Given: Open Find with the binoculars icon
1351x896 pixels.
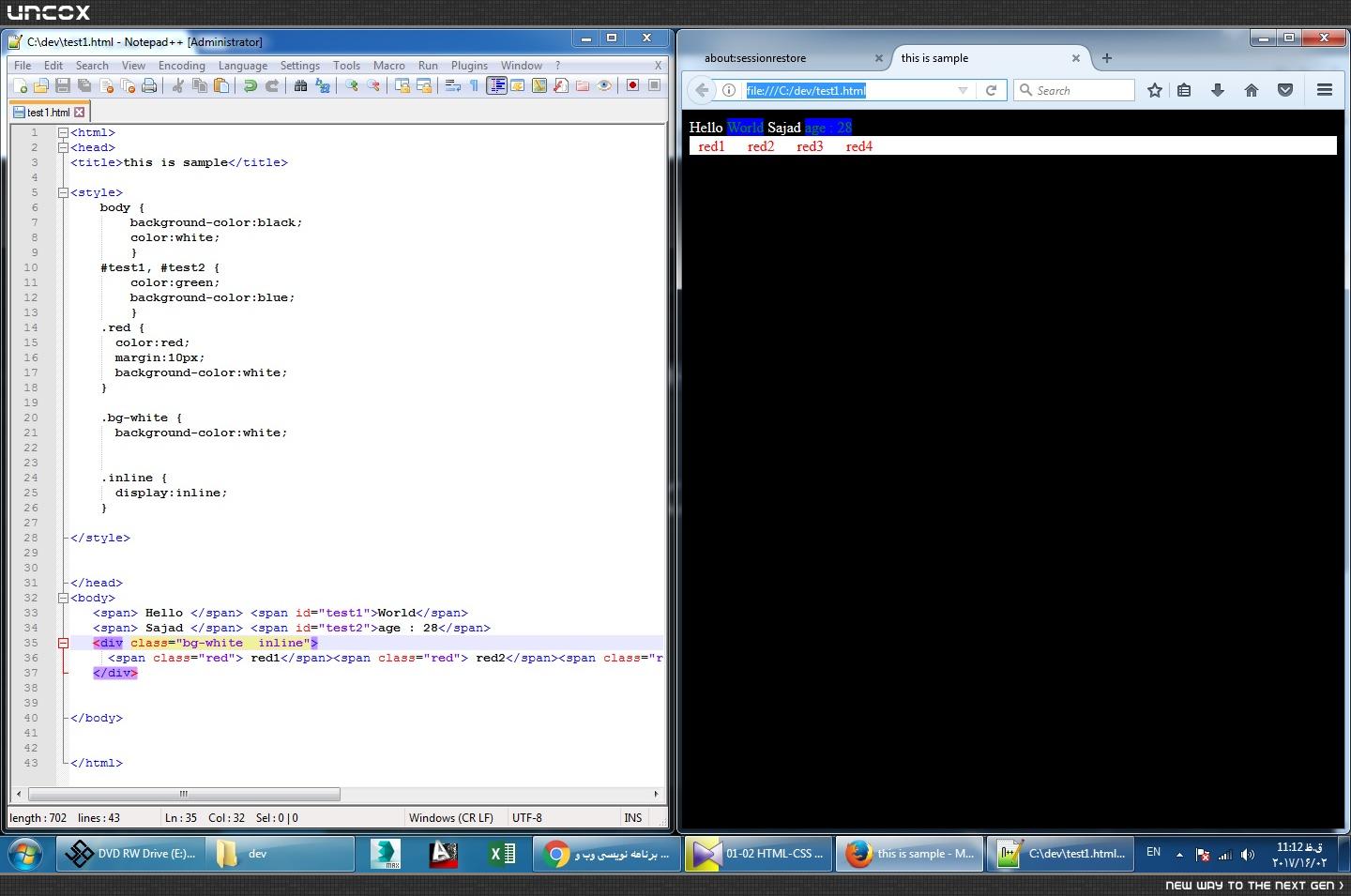Looking at the screenshot, I should coord(300,86).
